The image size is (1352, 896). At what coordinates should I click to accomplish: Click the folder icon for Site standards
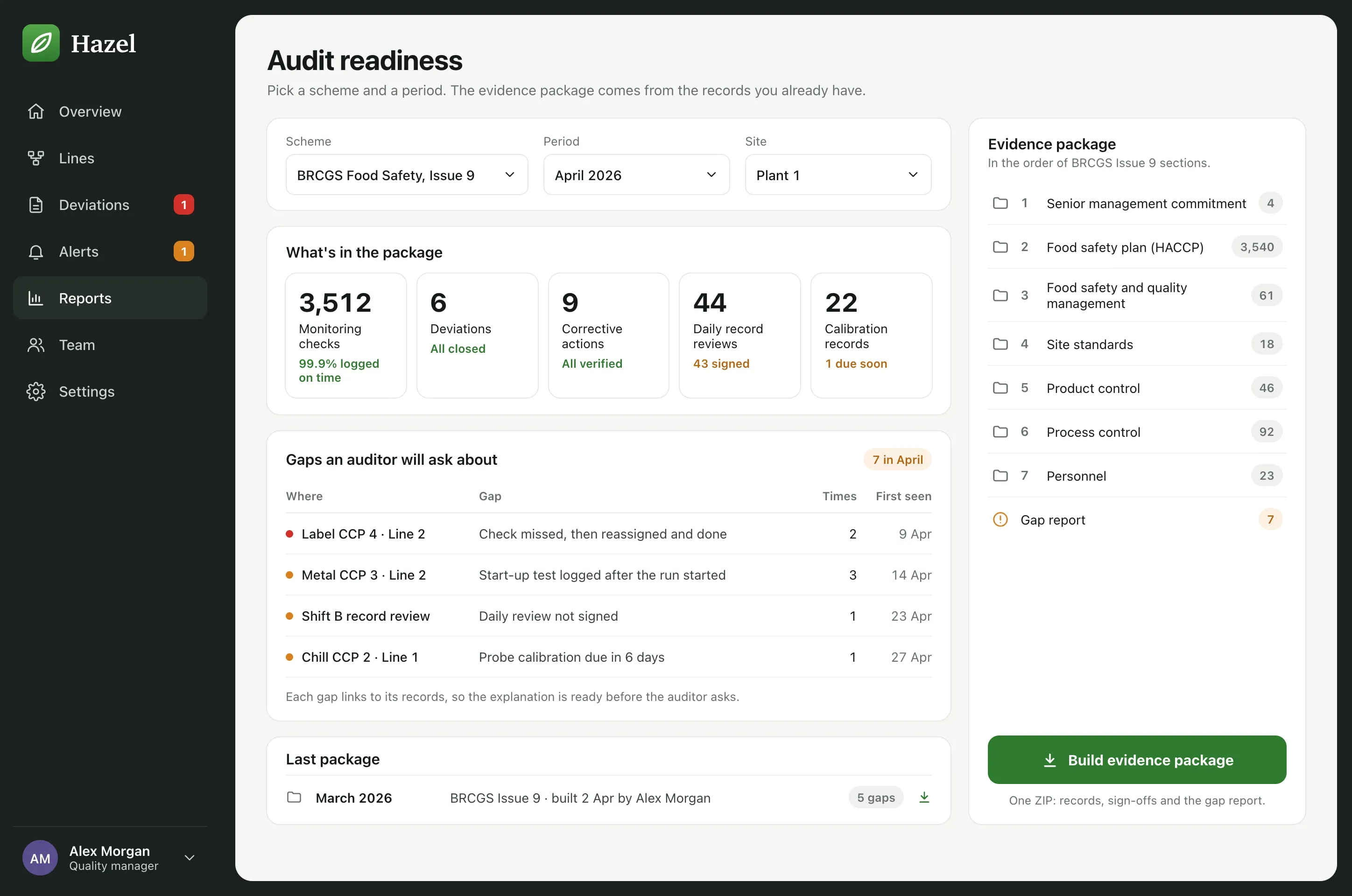pos(1000,344)
